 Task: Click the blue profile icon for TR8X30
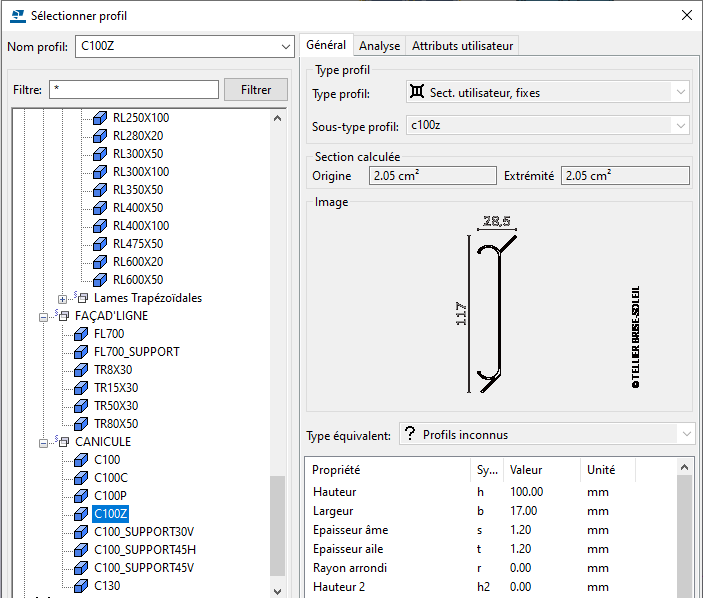[81, 370]
